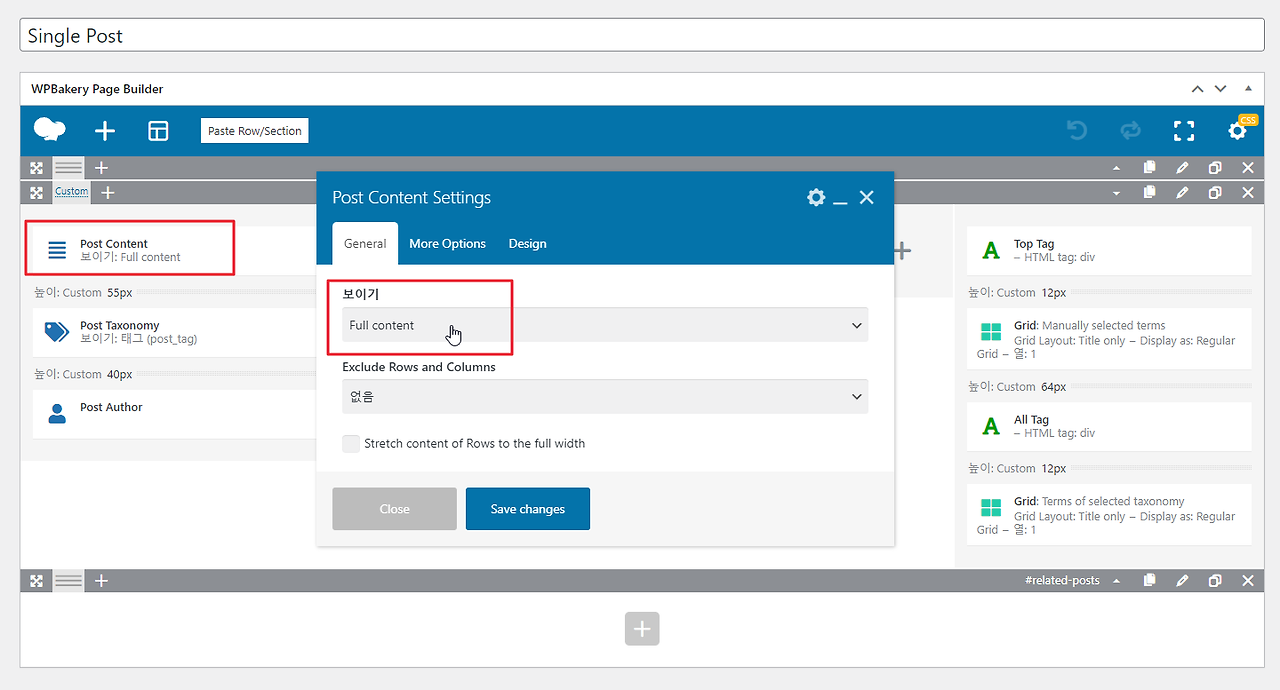The width and height of the screenshot is (1280, 690).
Task: Add column in the topmost row bar
Action: click(101, 167)
